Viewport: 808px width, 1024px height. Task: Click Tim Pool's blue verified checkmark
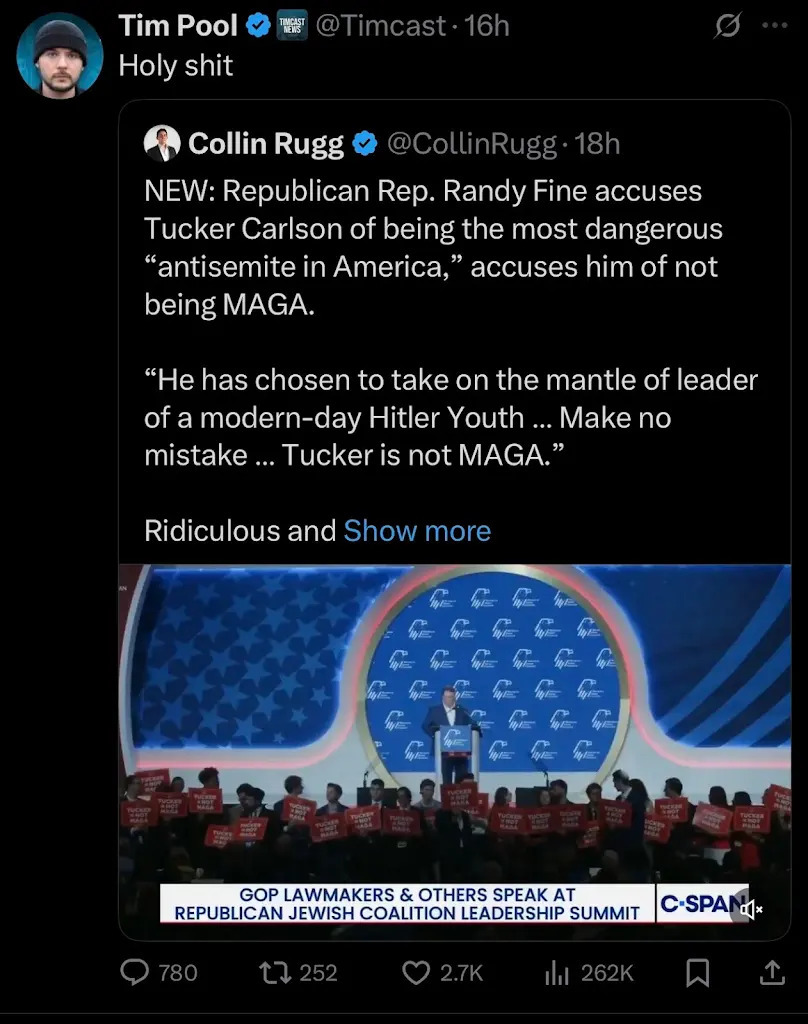(x=258, y=27)
